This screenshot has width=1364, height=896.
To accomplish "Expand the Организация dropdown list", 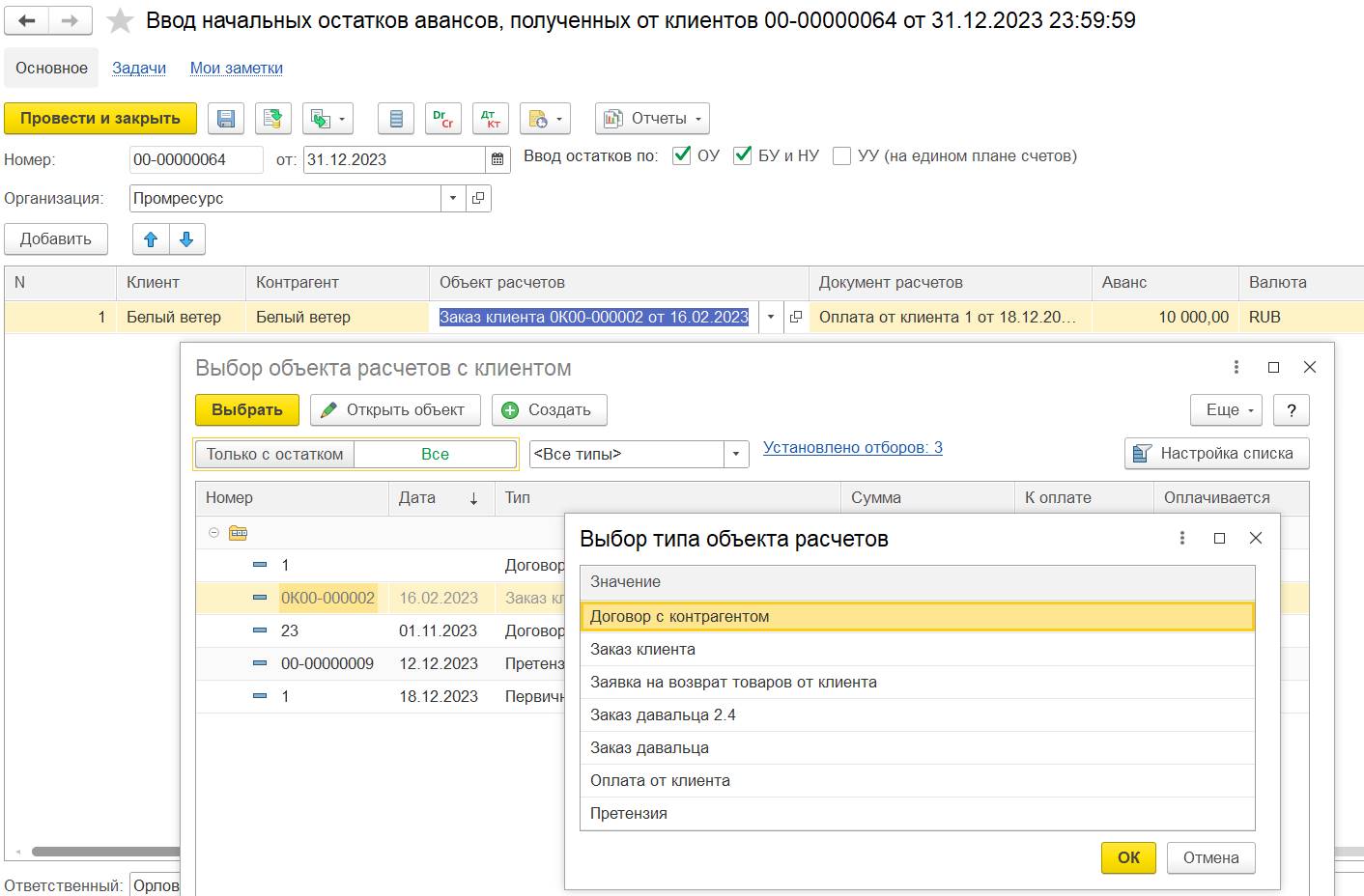I will (x=453, y=199).
